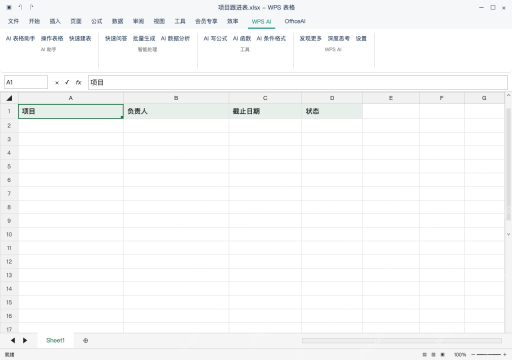This screenshot has width=512, height=360.
Task: Switch to the 工具 tab
Action: [x=180, y=21]
